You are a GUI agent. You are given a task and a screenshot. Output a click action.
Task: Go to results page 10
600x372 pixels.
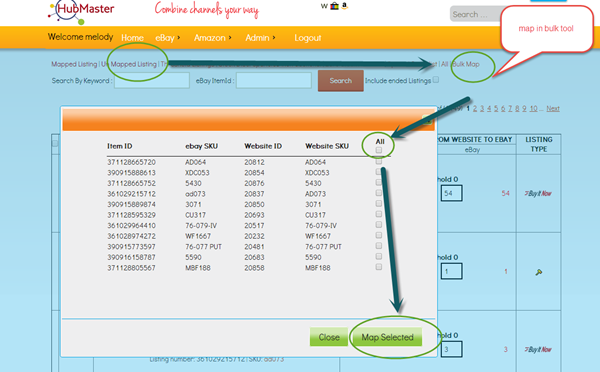tap(533, 109)
